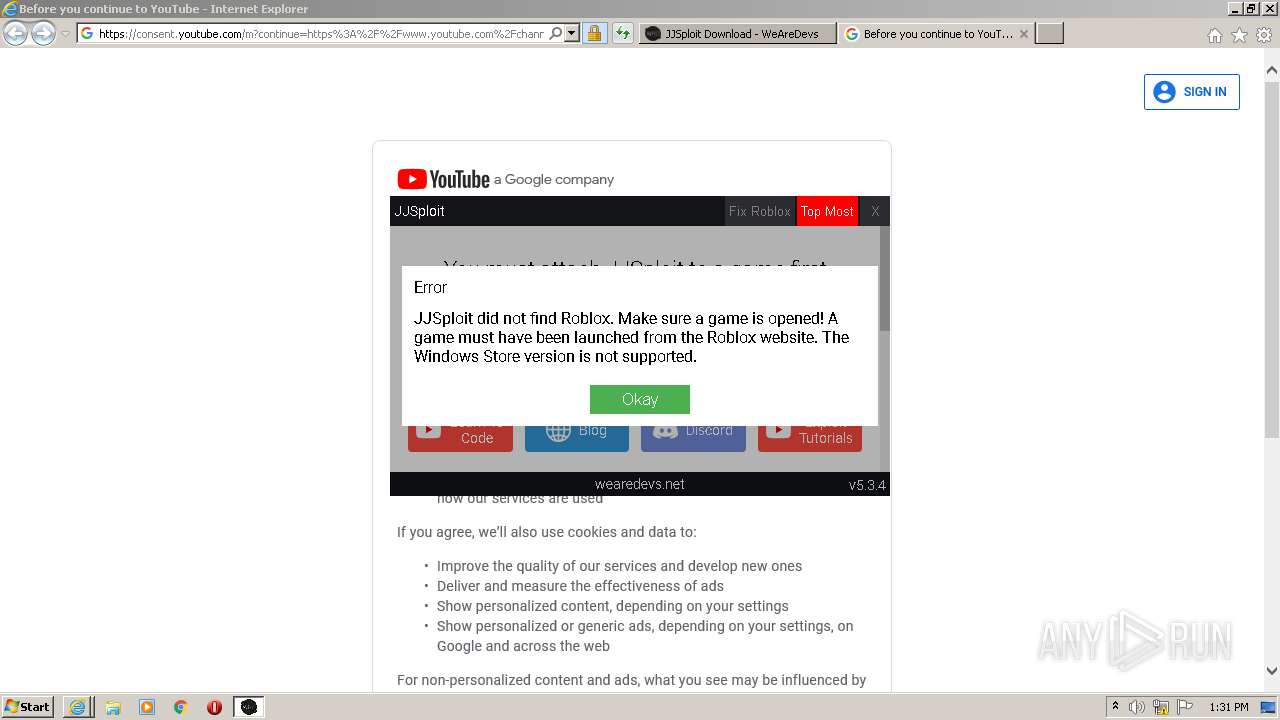This screenshot has height=720, width=1280.
Task: Close the Before you continue to YouTube tab
Action: [x=1023, y=34]
